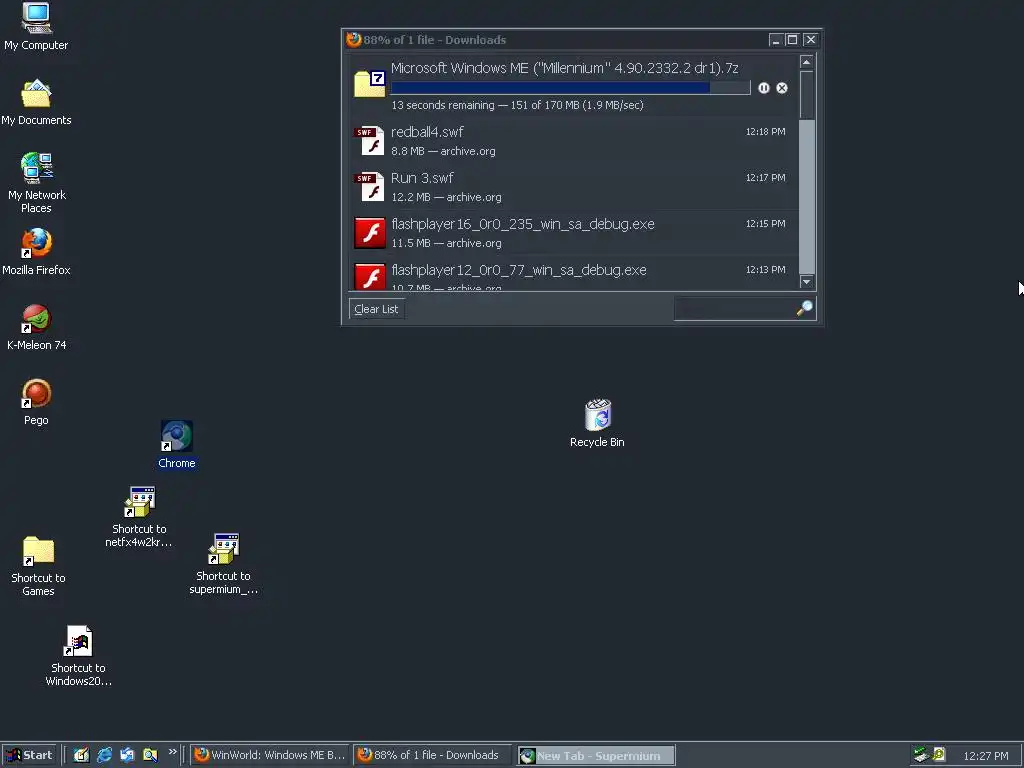This screenshot has width=1024, height=768.
Task: Click the 12:15 PM timestamp
Action: coord(765,223)
